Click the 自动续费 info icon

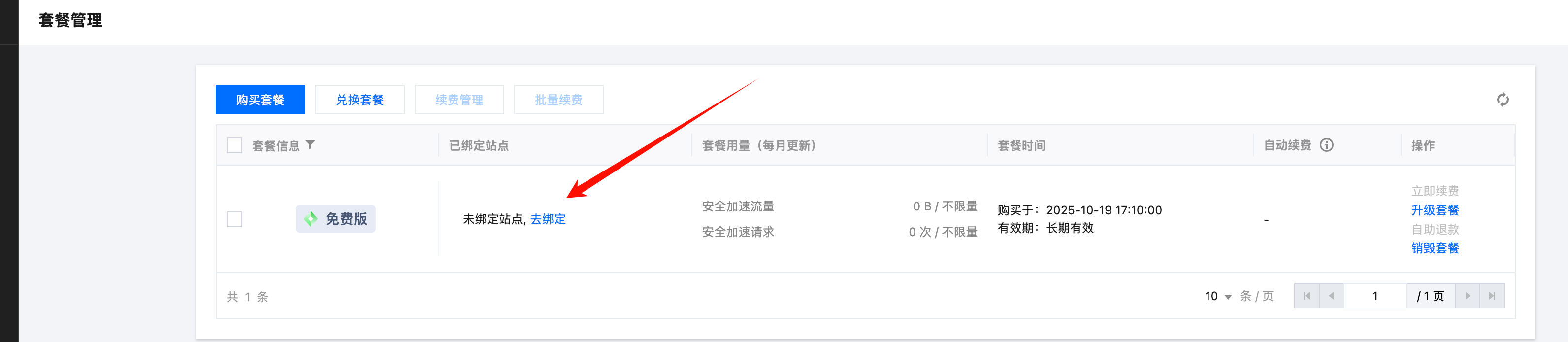(x=1326, y=145)
